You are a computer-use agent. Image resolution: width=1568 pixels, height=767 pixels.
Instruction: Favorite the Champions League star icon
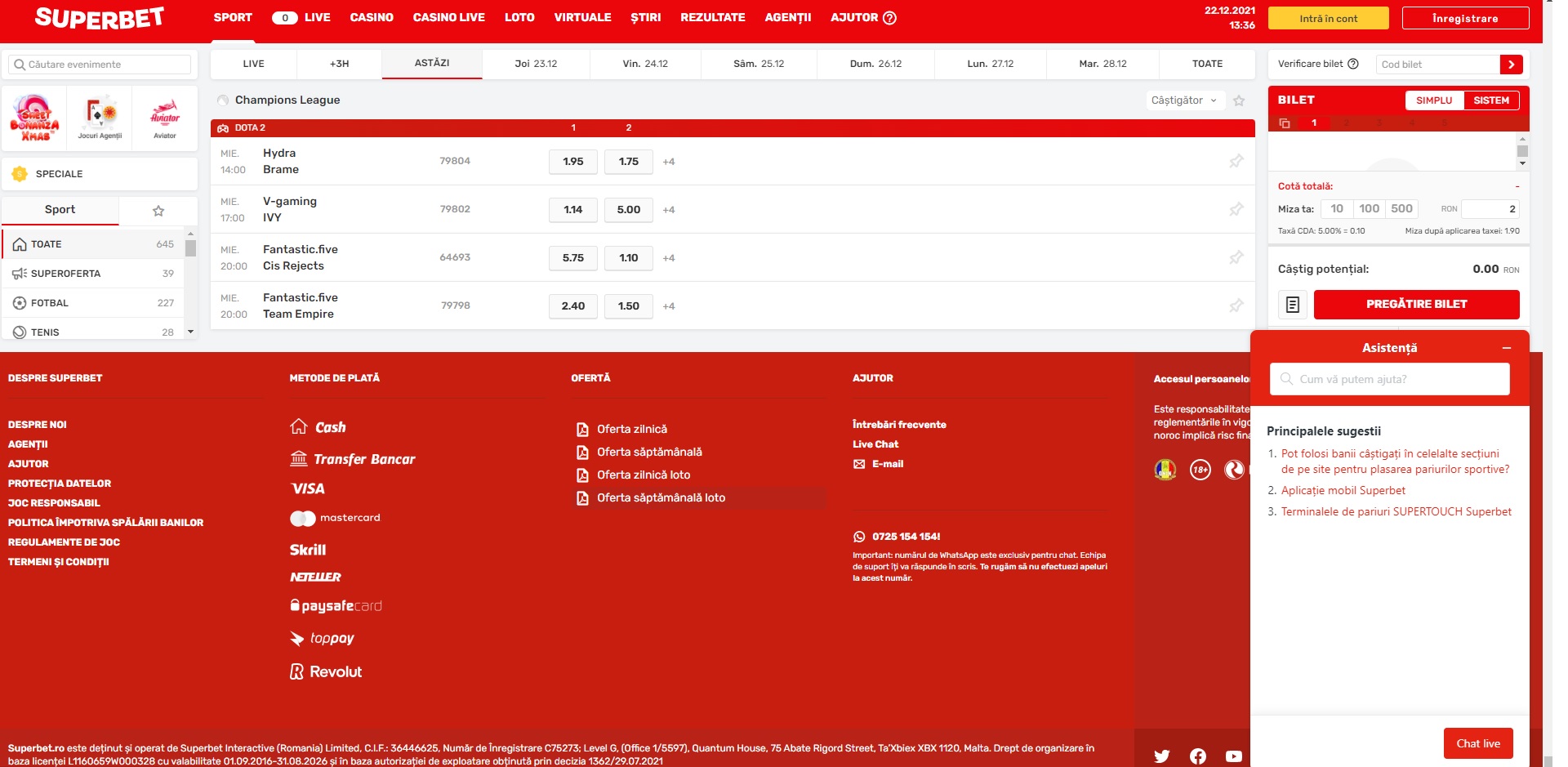(x=1239, y=100)
